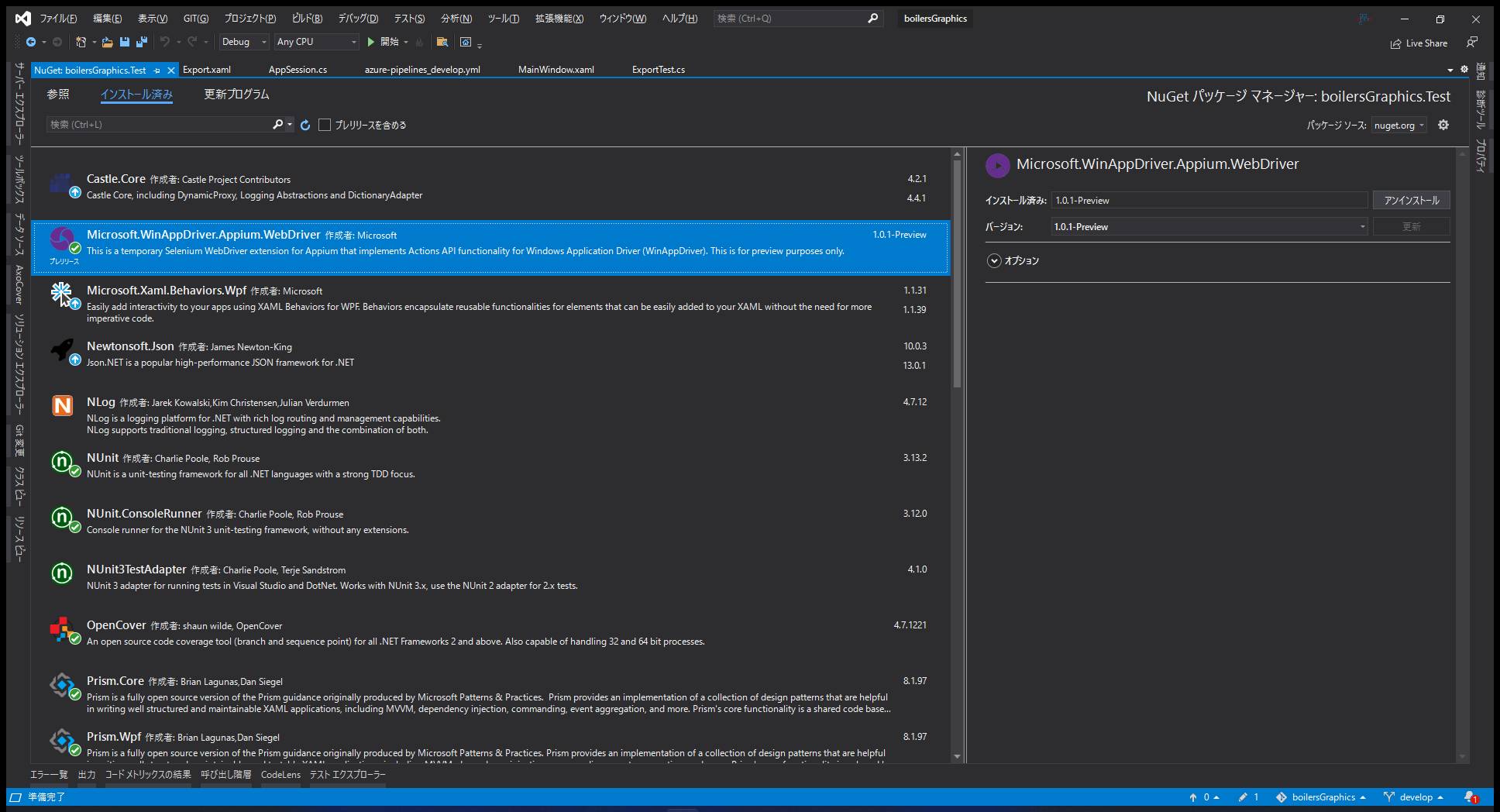The image size is (1500, 812).
Task: Open the Debug configuration dropdown
Action: 243,42
